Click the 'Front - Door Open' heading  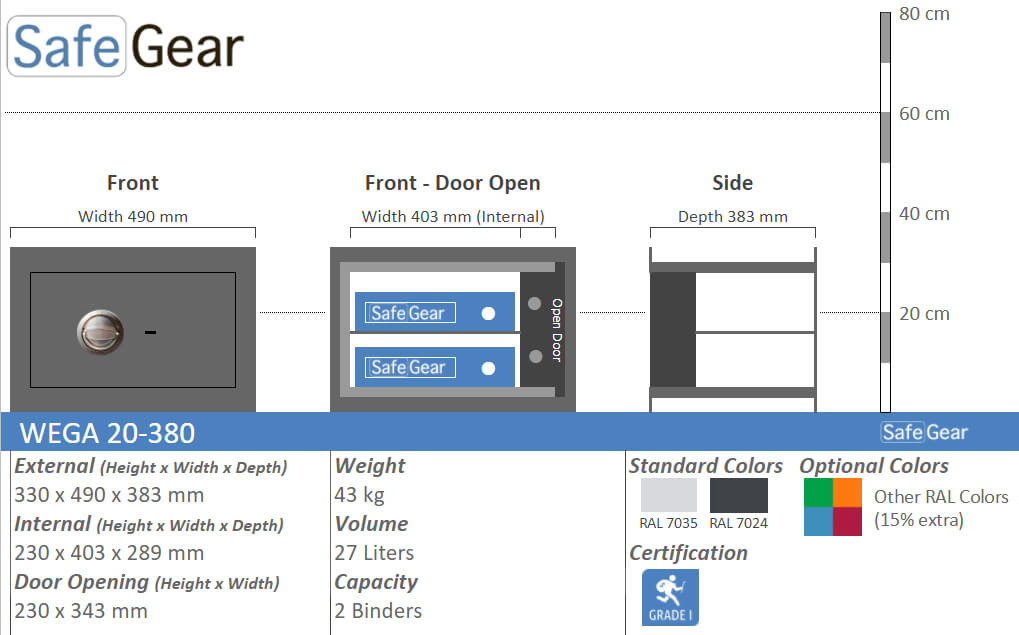(452, 183)
